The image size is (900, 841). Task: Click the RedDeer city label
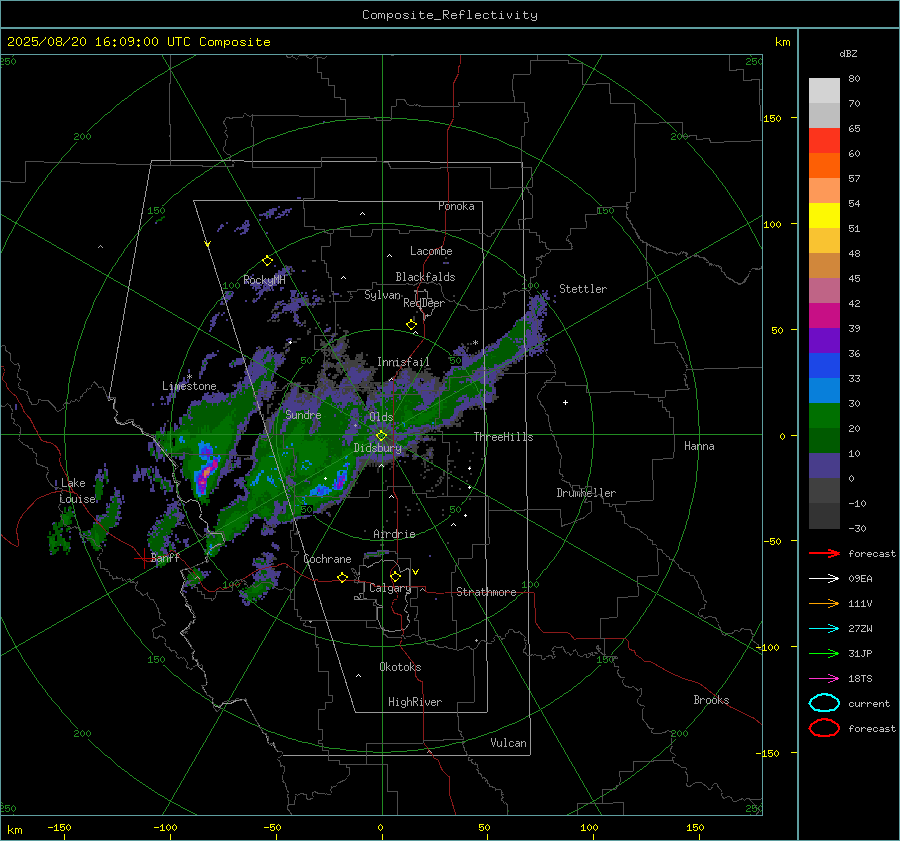click(x=424, y=303)
